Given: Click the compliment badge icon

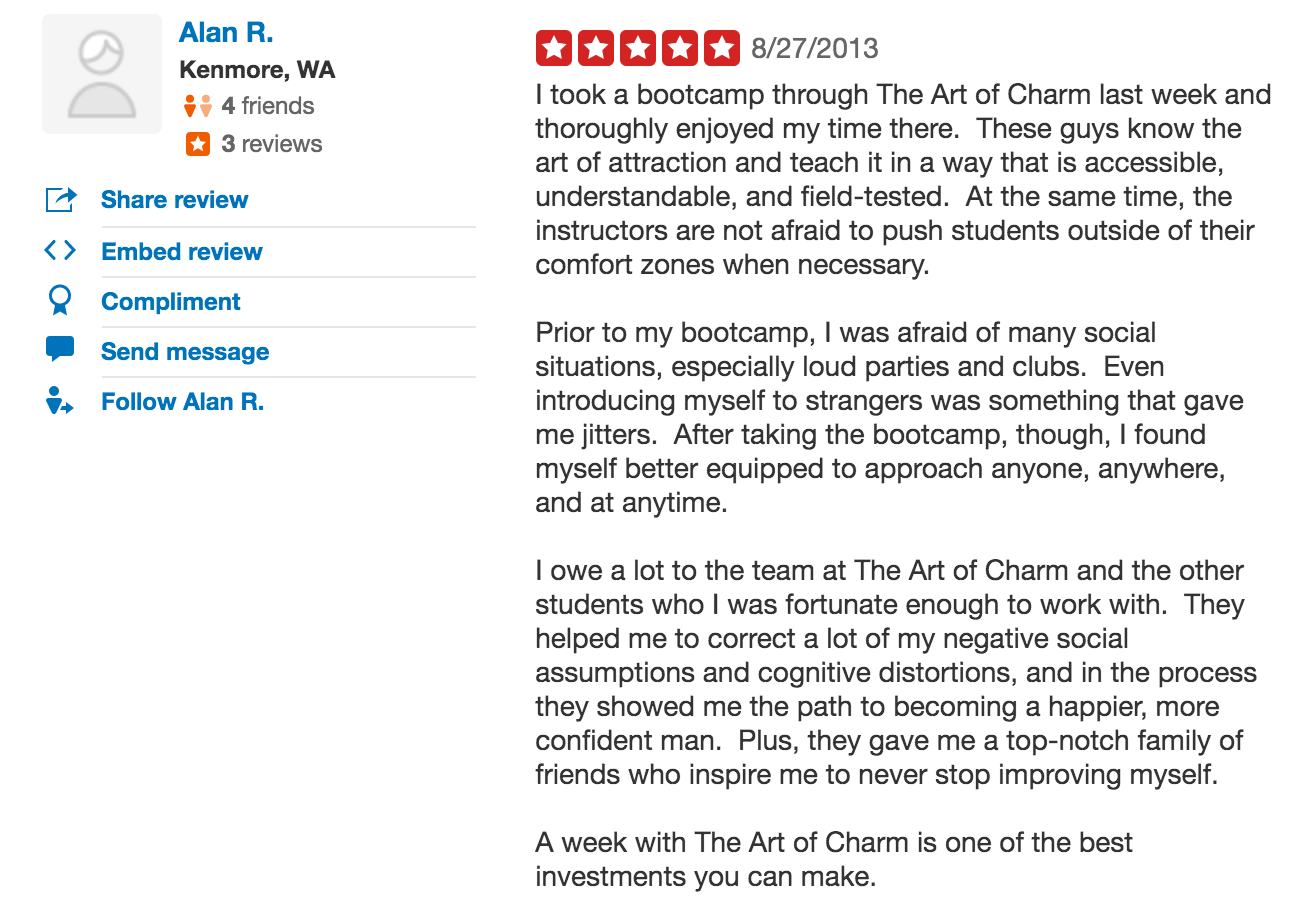Looking at the screenshot, I should tap(60, 301).
